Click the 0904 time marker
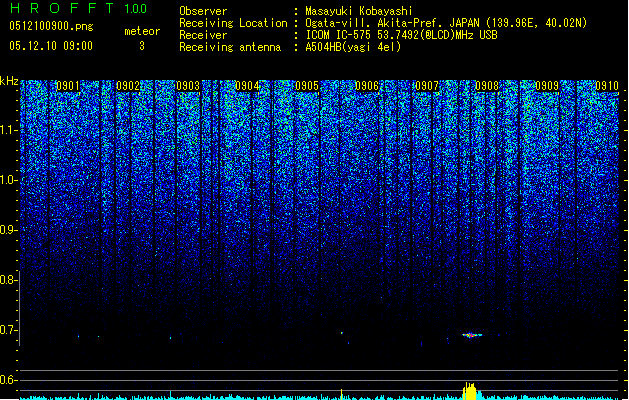Viewport: 629px width, 400px height. click(247, 86)
